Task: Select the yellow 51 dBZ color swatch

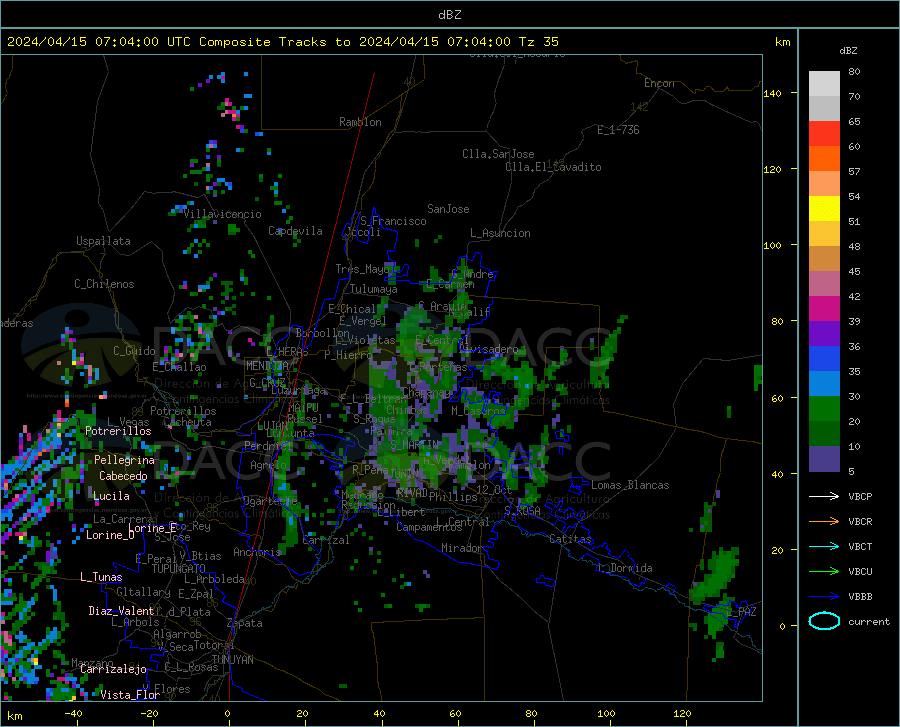Action: (x=824, y=209)
